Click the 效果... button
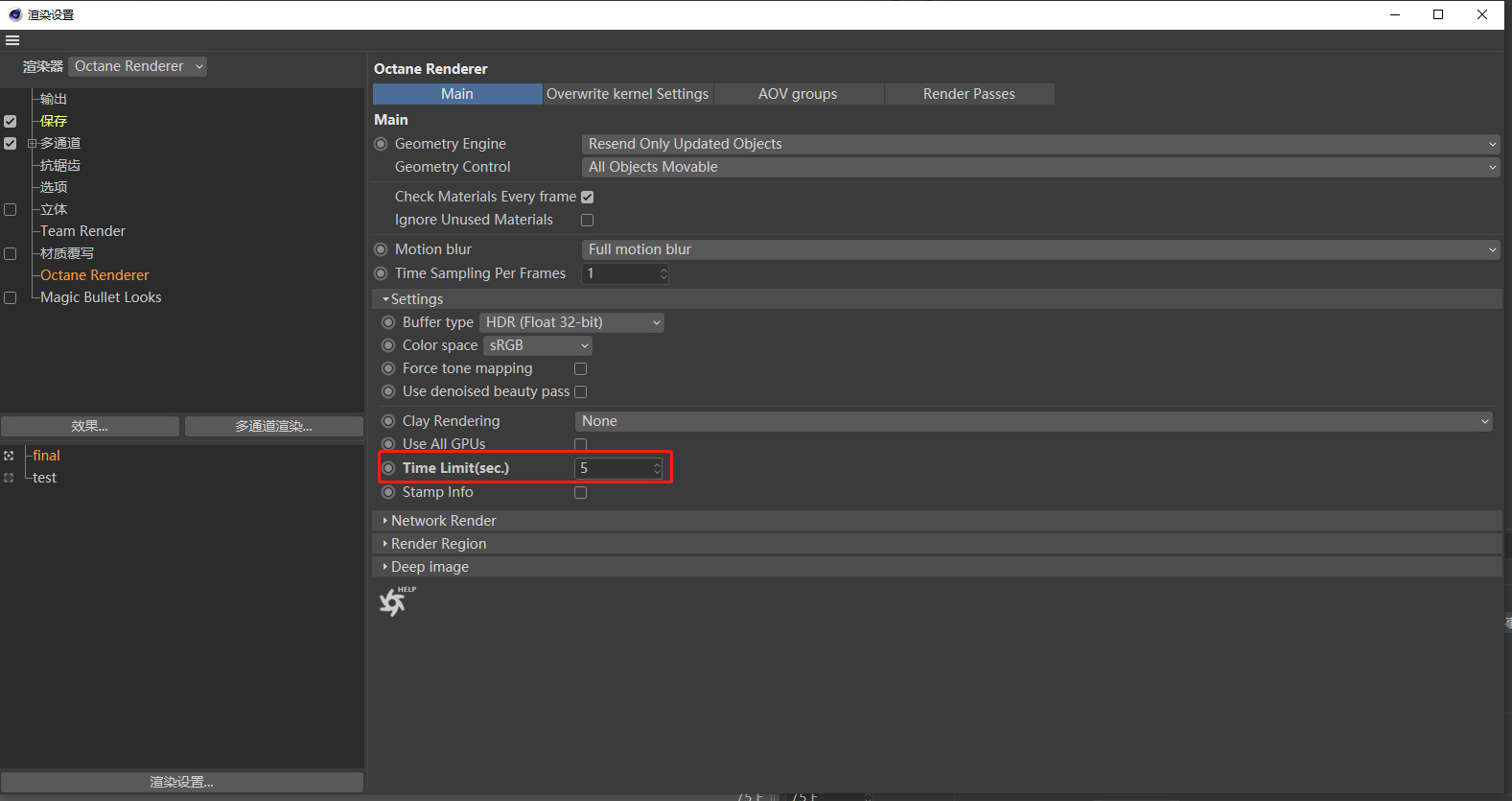Screen dimensions: 1512x801 90,426
